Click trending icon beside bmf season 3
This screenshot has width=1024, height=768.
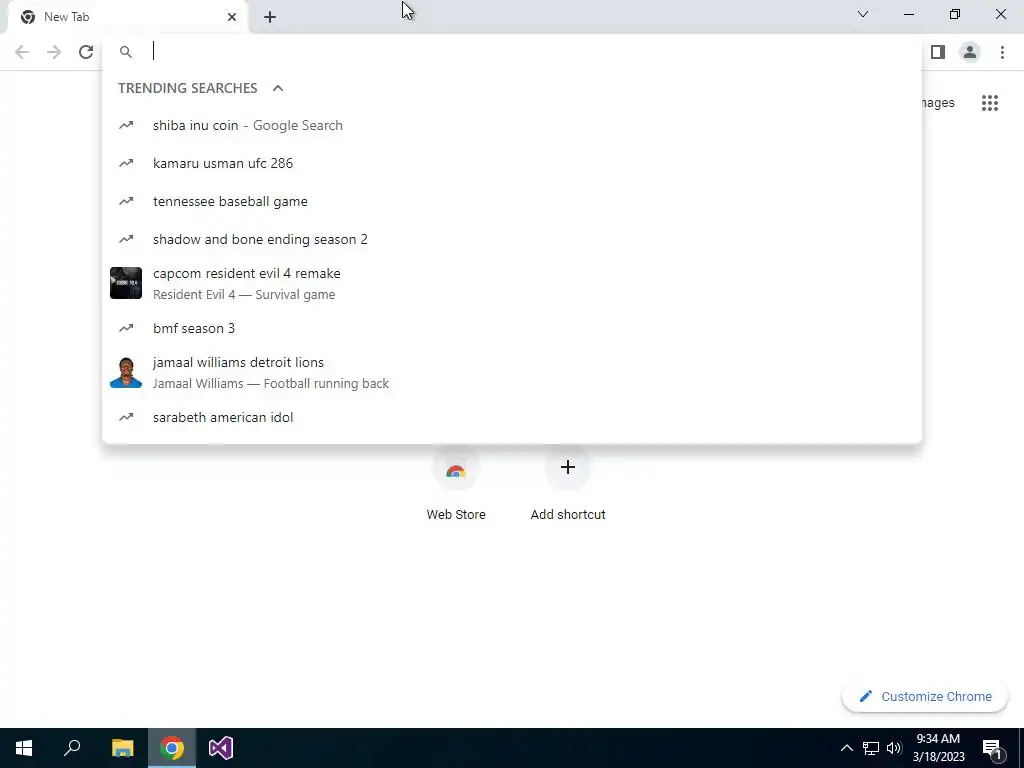coord(126,328)
